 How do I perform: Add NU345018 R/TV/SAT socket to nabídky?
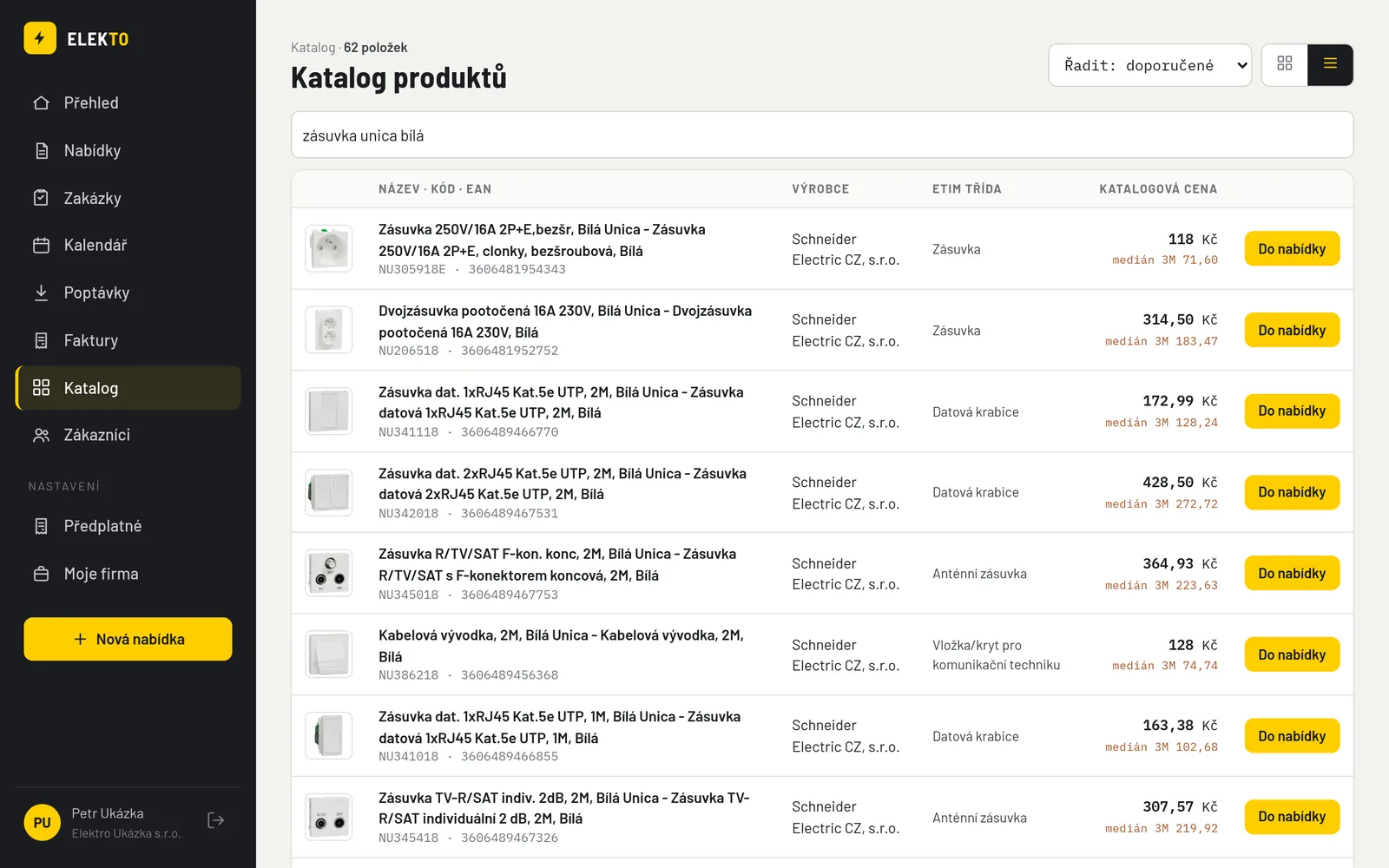coord(1292,573)
